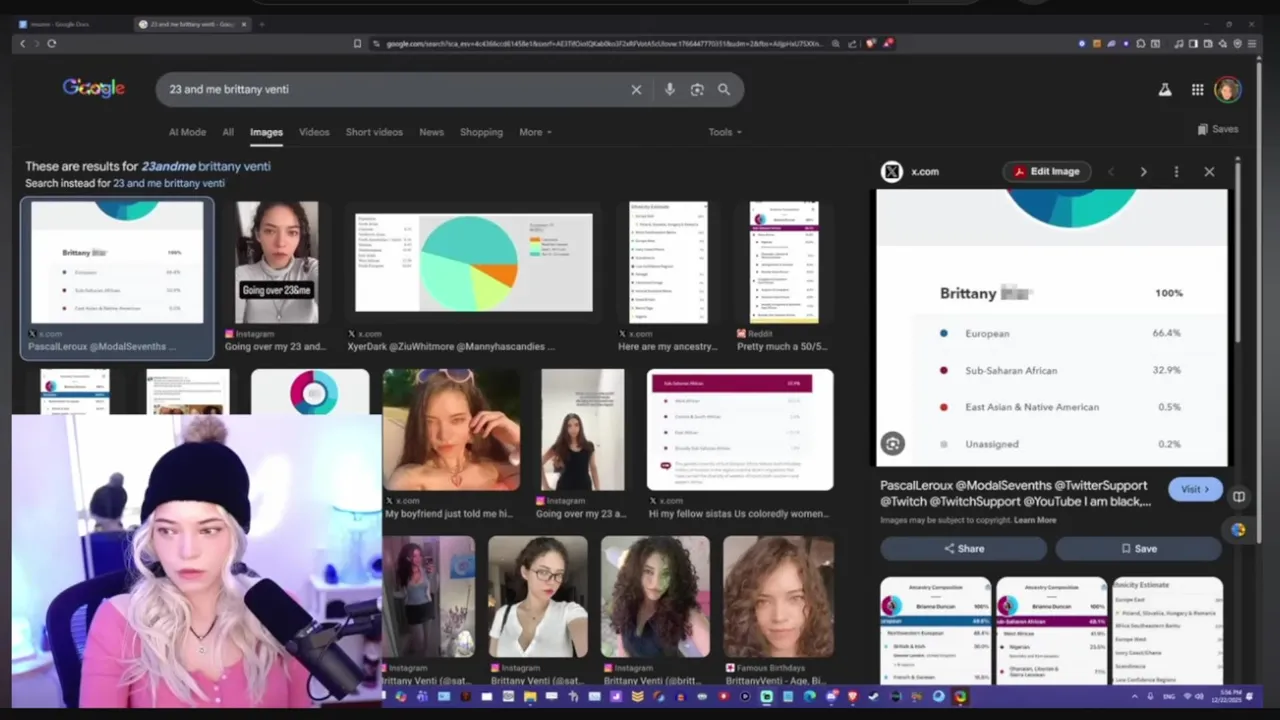This screenshot has width=1280, height=720.
Task: Reload the page in browser
Action: (x=52, y=43)
